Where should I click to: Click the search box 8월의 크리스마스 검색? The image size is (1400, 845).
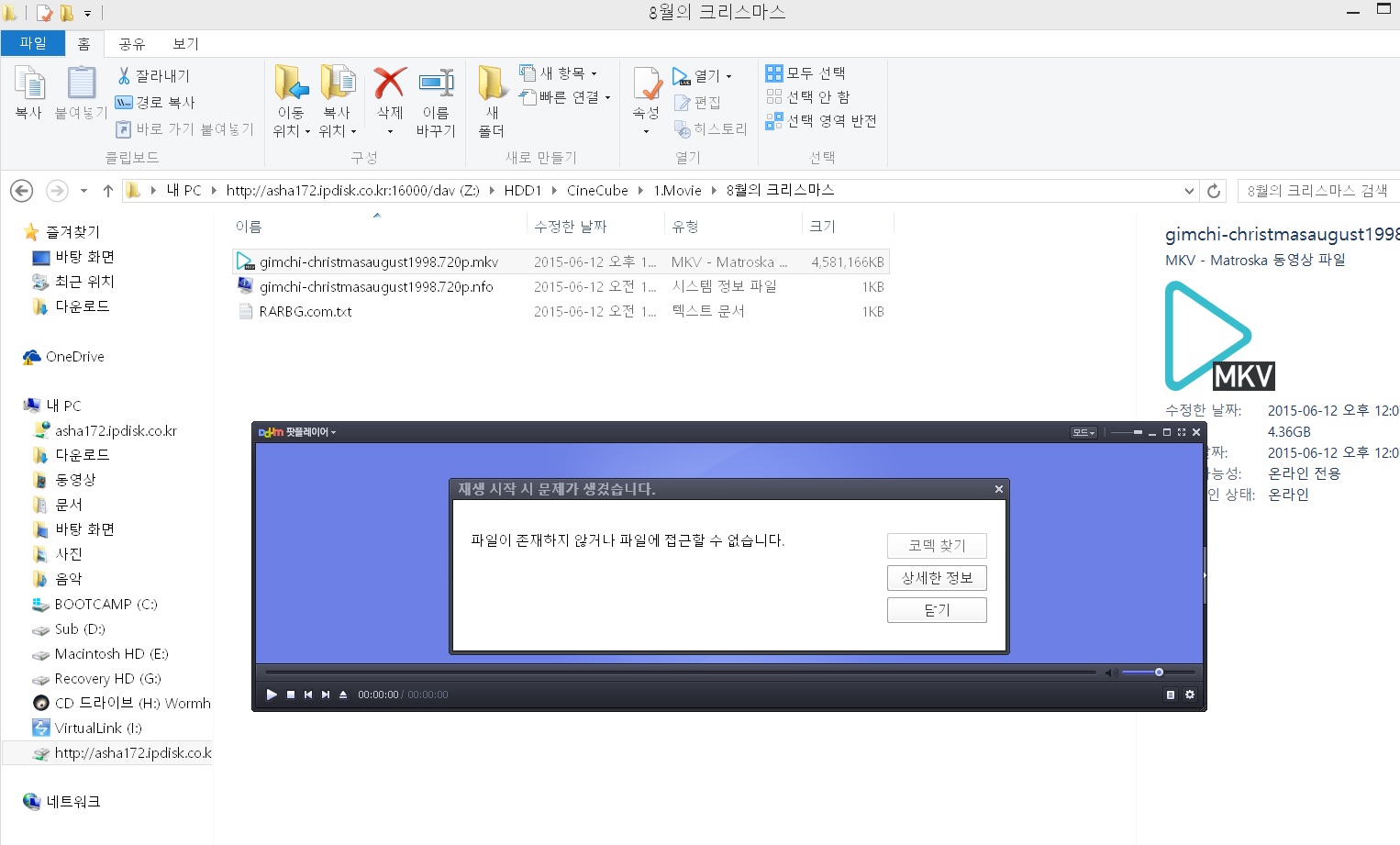tap(1317, 191)
